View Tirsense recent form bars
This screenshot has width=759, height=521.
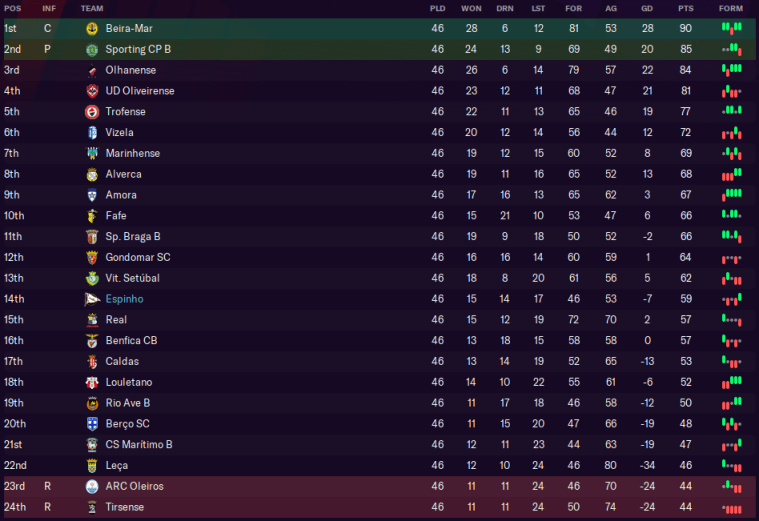point(731,507)
